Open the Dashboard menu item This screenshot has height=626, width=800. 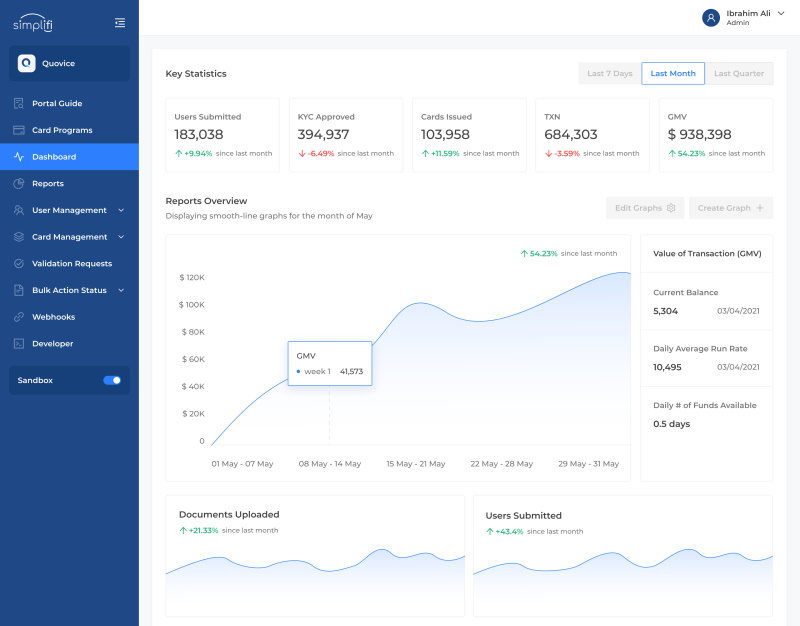click(69, 157)
